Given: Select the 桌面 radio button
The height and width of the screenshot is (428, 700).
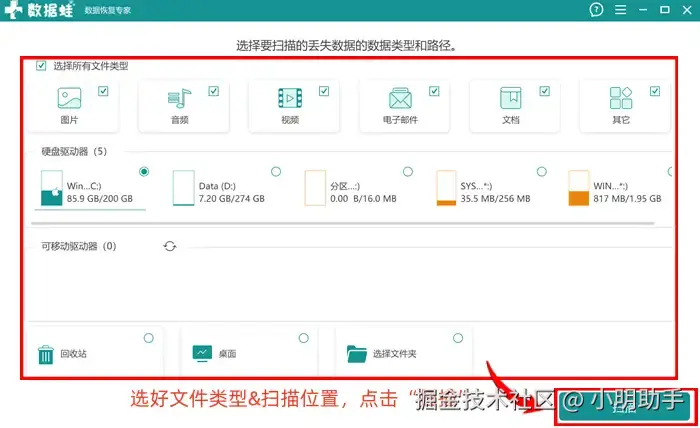Looking at the screenshot, I should (304, 338).
